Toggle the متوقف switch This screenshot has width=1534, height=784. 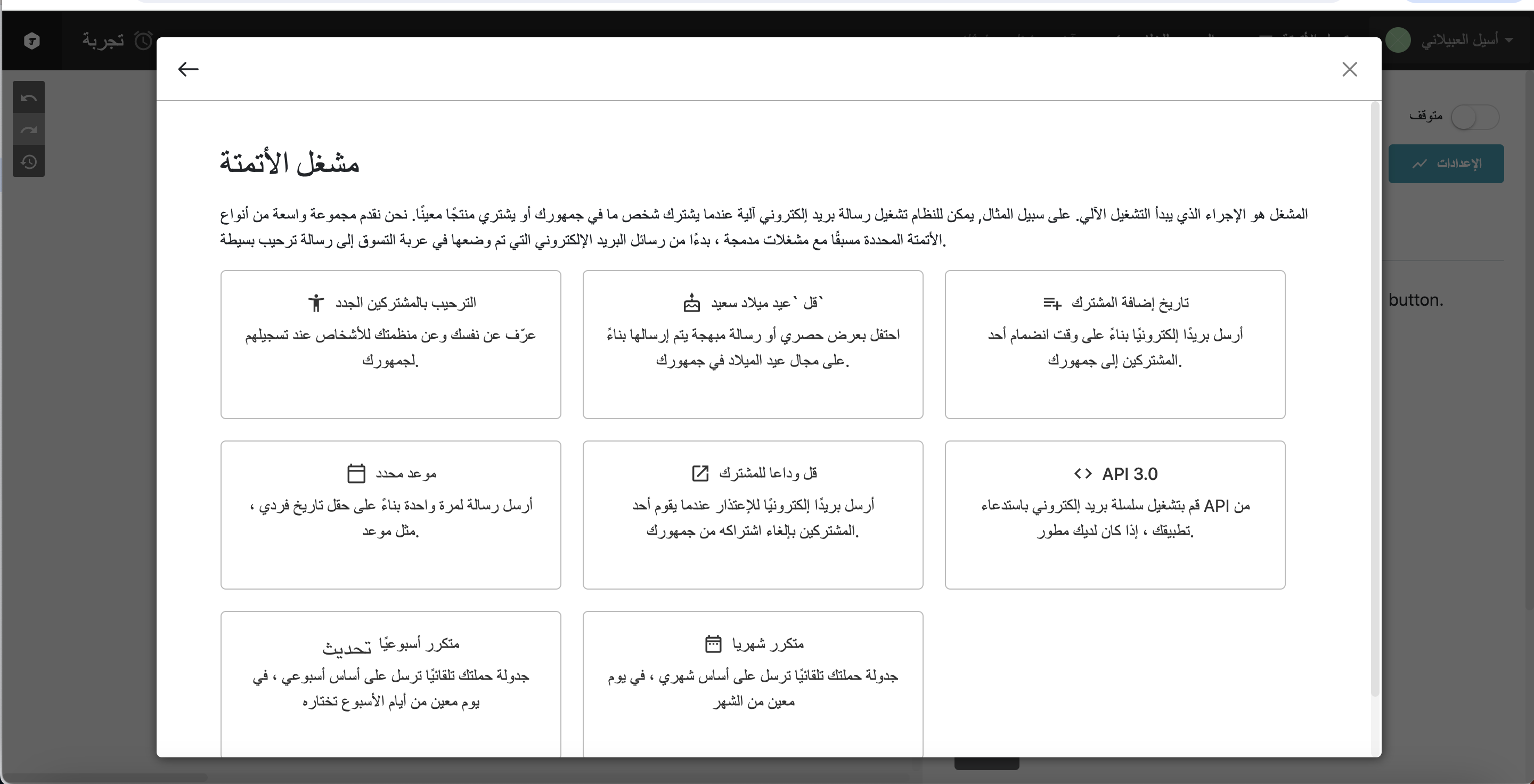click(1474, 117)
